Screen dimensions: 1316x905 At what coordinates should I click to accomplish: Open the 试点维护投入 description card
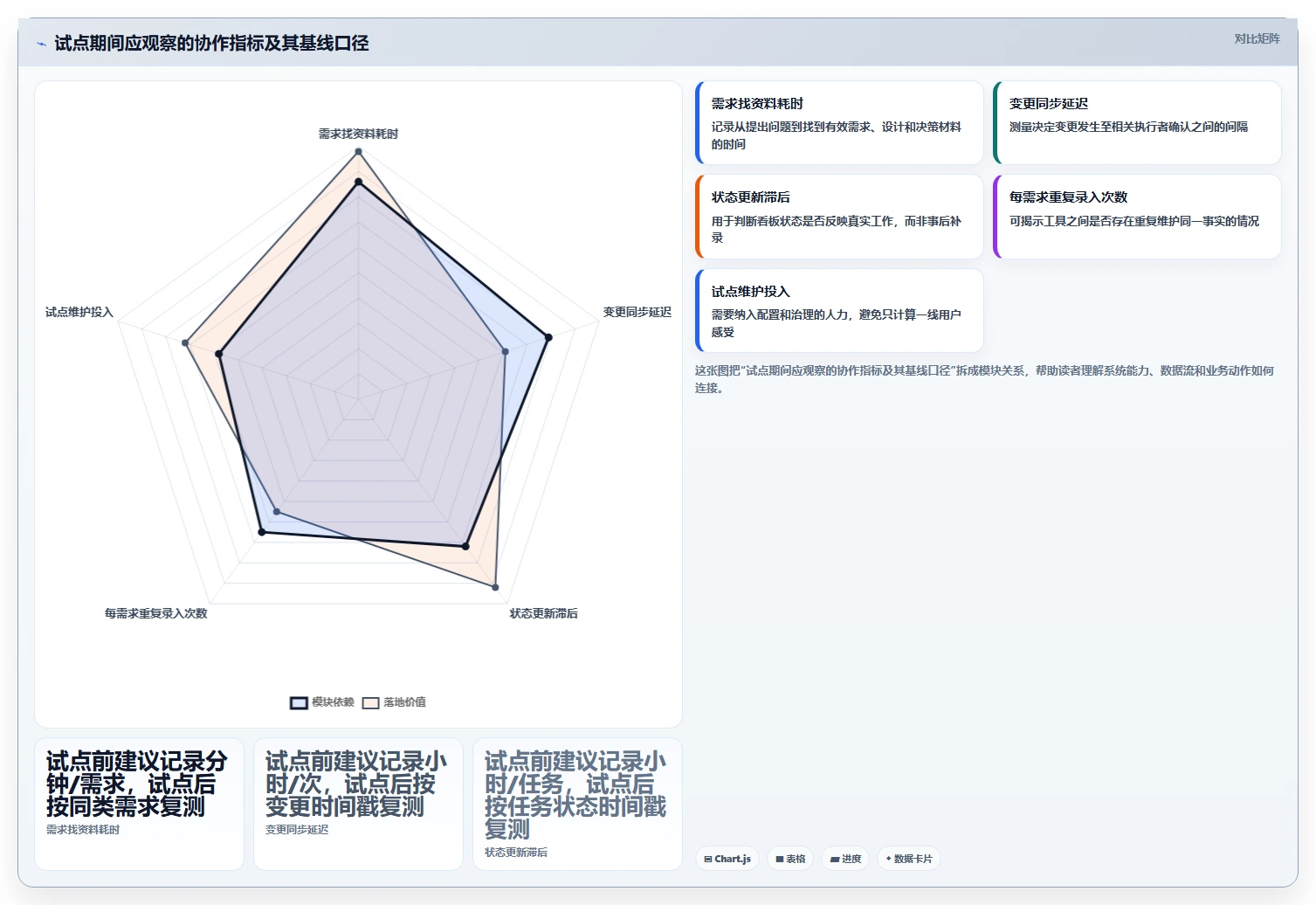click(839, 311)
